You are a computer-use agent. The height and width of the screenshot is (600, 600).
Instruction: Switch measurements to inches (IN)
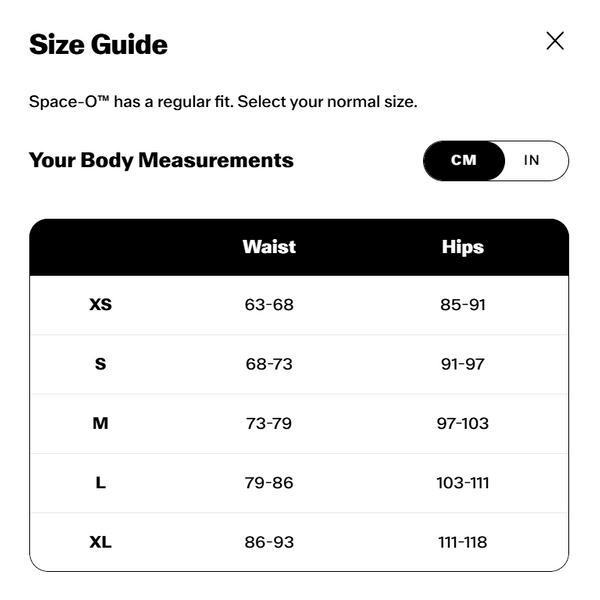click(x=532, y=160)
